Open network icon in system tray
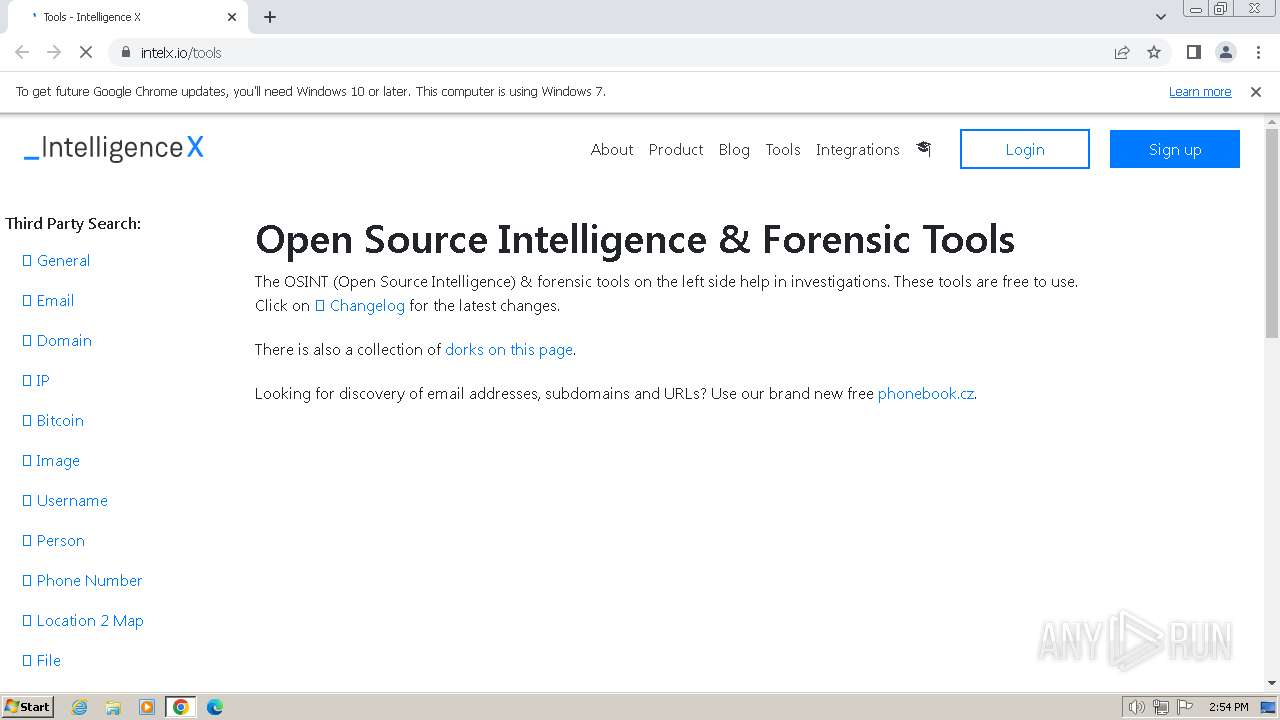The image size is (1280, 720). tap(1161, 707)
